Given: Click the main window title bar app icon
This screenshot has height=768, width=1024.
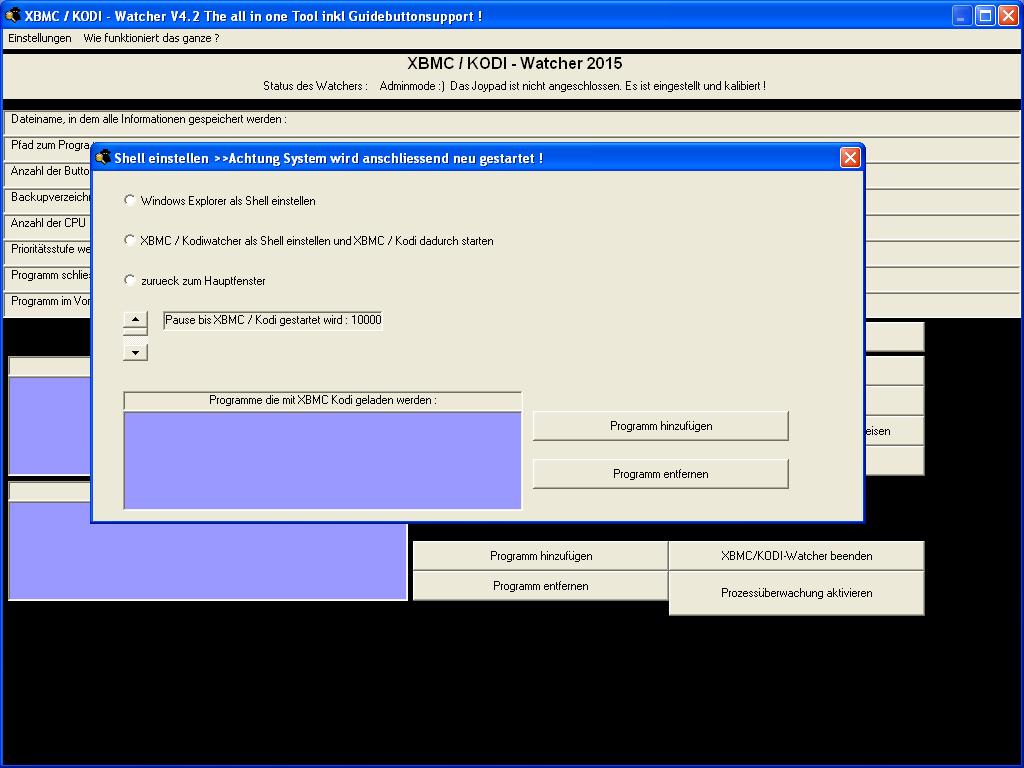Looking at the screenshot, I should click(x=12, y=15).
